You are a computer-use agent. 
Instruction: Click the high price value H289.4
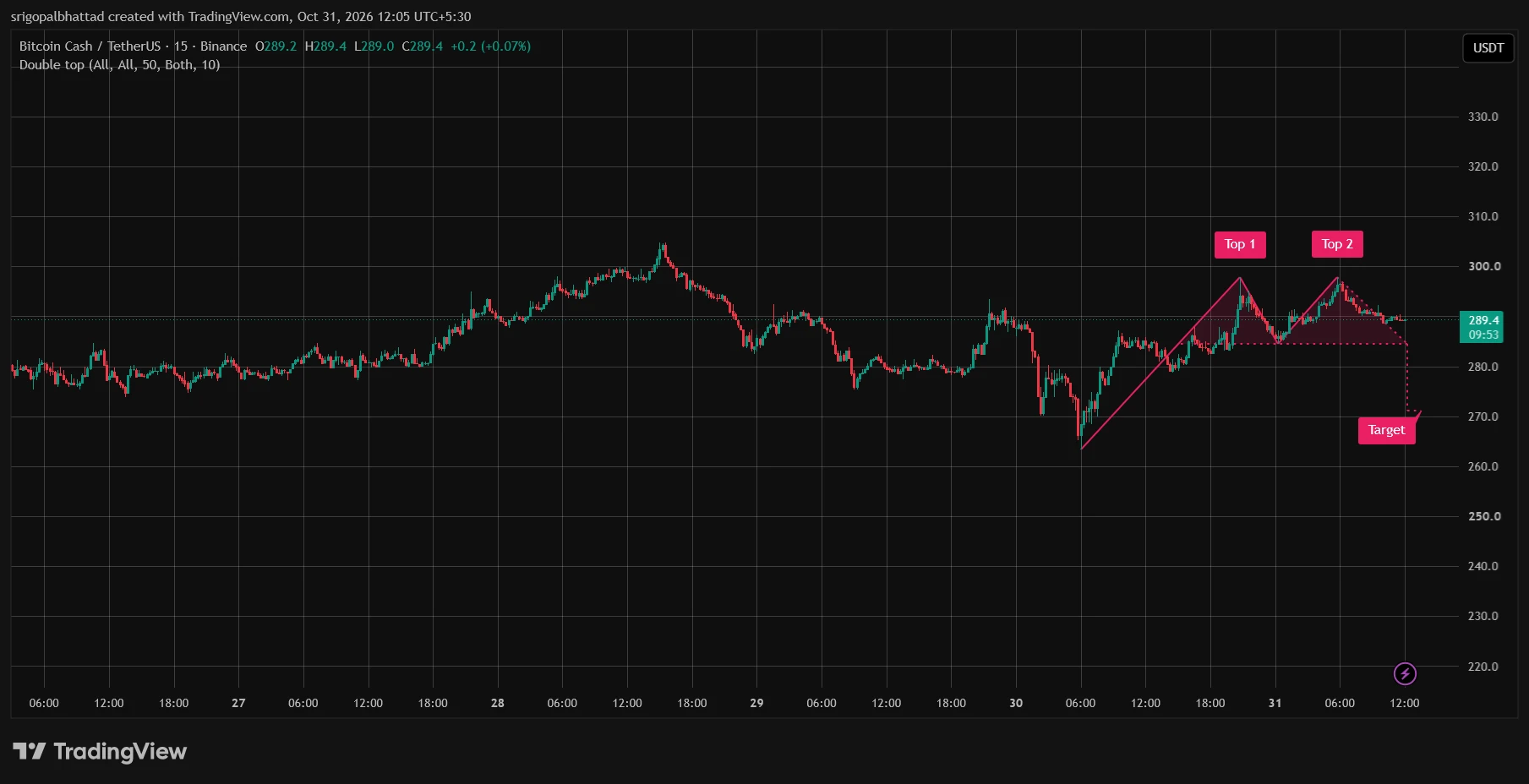pyautogui.click(x=325, y=46)
